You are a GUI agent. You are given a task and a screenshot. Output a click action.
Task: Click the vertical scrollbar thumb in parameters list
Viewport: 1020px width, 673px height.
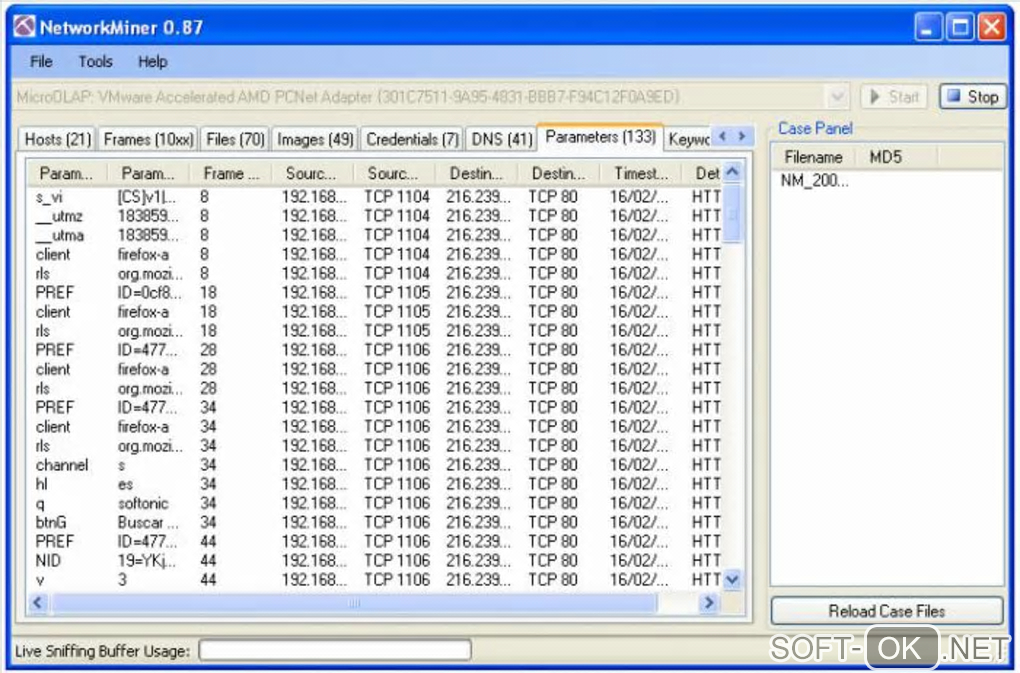point(732,213)
